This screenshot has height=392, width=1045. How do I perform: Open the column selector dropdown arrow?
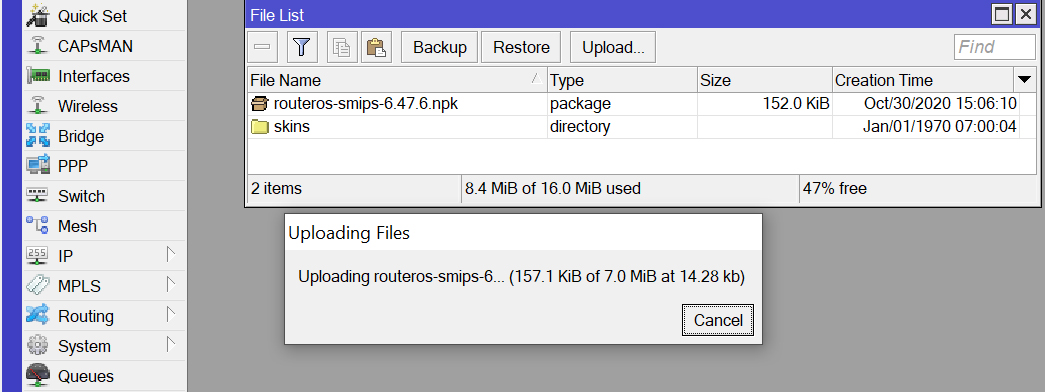1024,80
